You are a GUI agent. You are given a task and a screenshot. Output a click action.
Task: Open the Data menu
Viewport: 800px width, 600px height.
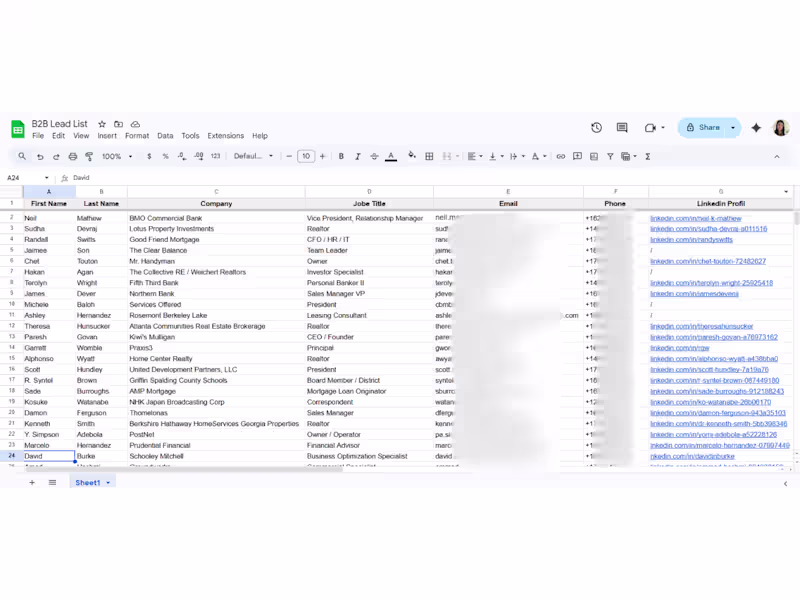[x=165, y=136]
